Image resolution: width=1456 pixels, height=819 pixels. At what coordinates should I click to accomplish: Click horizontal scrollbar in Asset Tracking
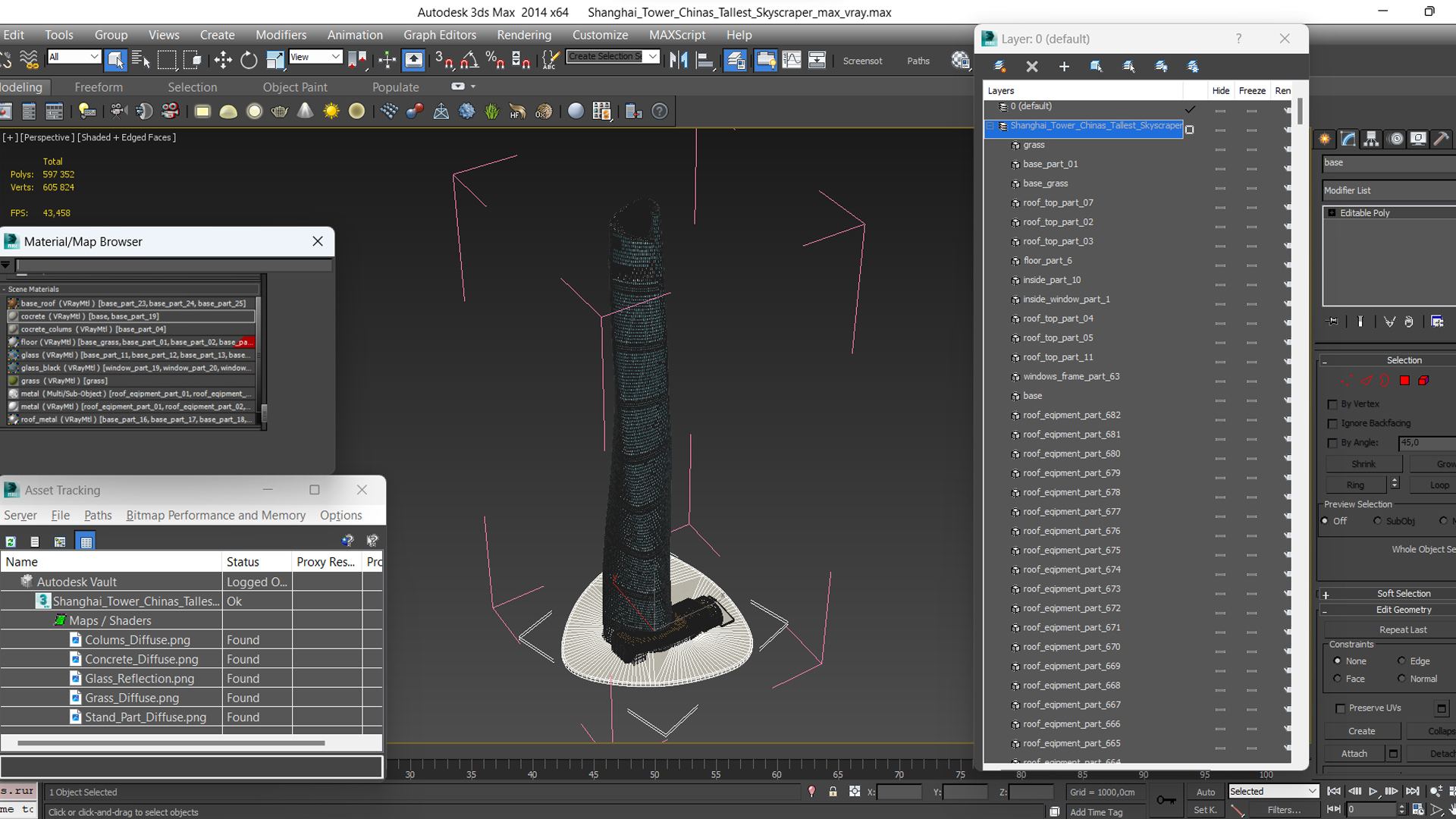[x=171, y=743]
